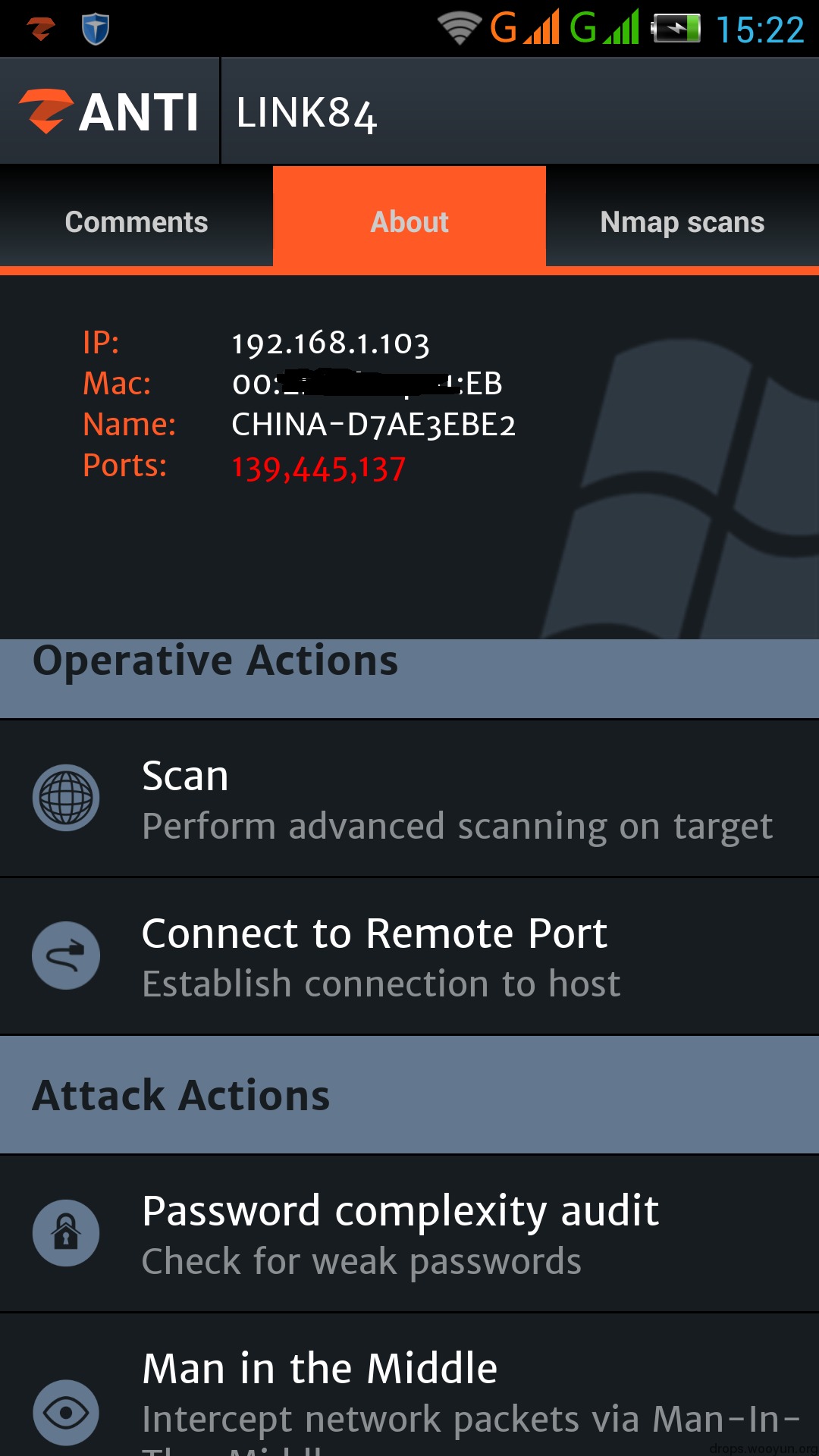Tap the Connect to Remote Port plug icon

(x=66, y=955)
